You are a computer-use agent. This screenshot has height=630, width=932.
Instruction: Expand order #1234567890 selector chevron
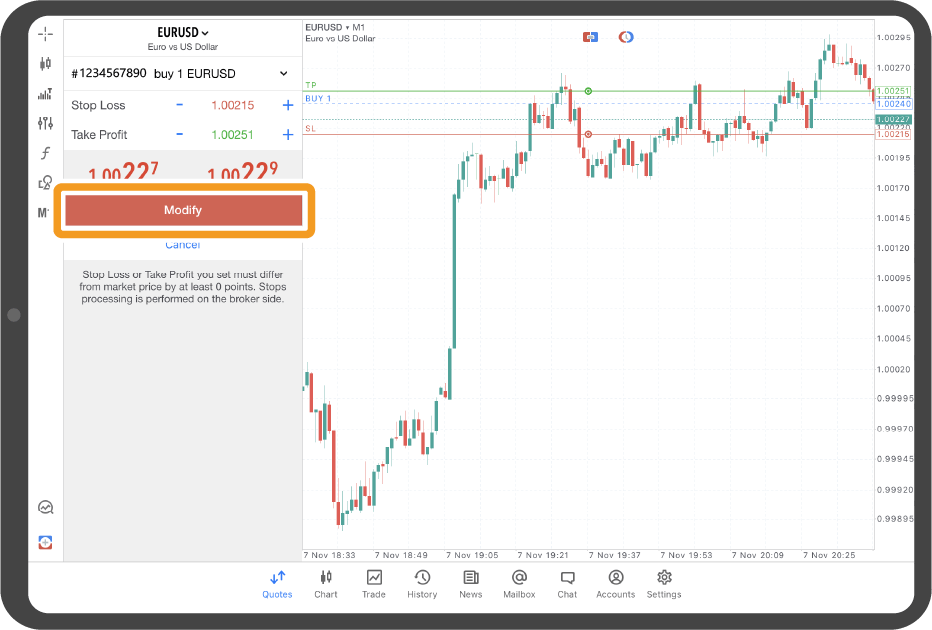point(284,73)
